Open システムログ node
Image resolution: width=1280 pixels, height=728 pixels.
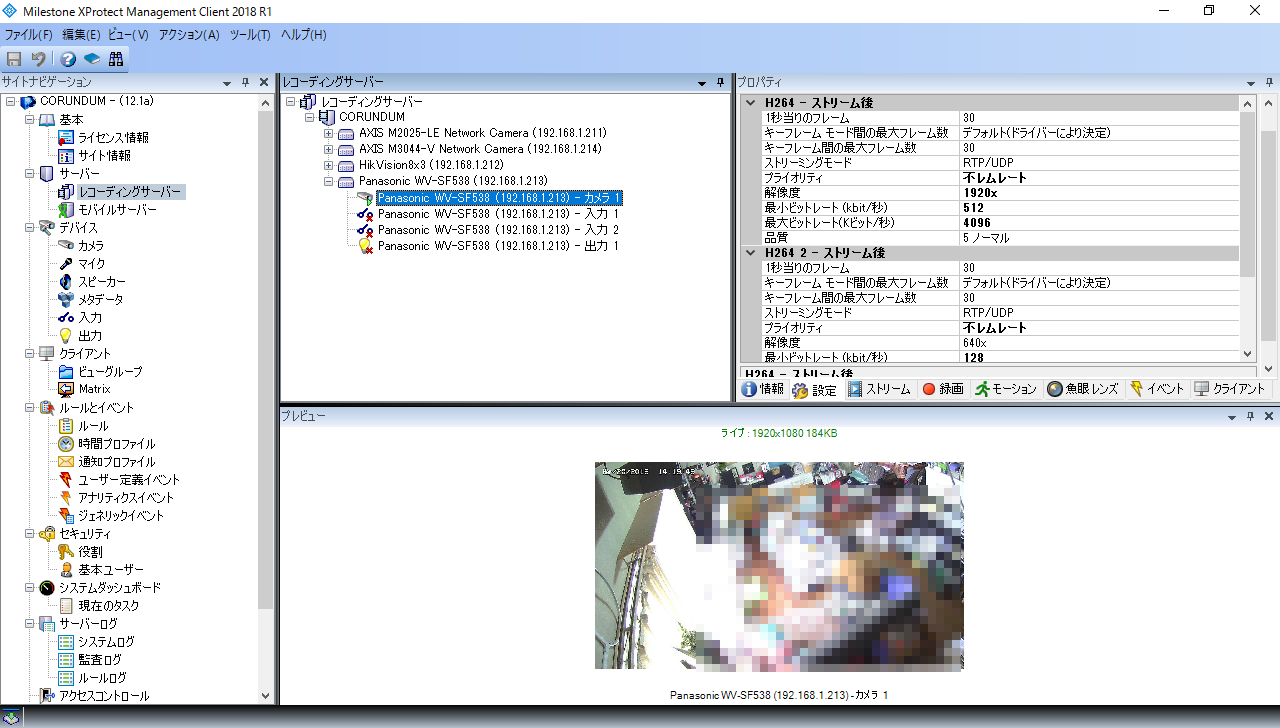[x=106, y=642]
